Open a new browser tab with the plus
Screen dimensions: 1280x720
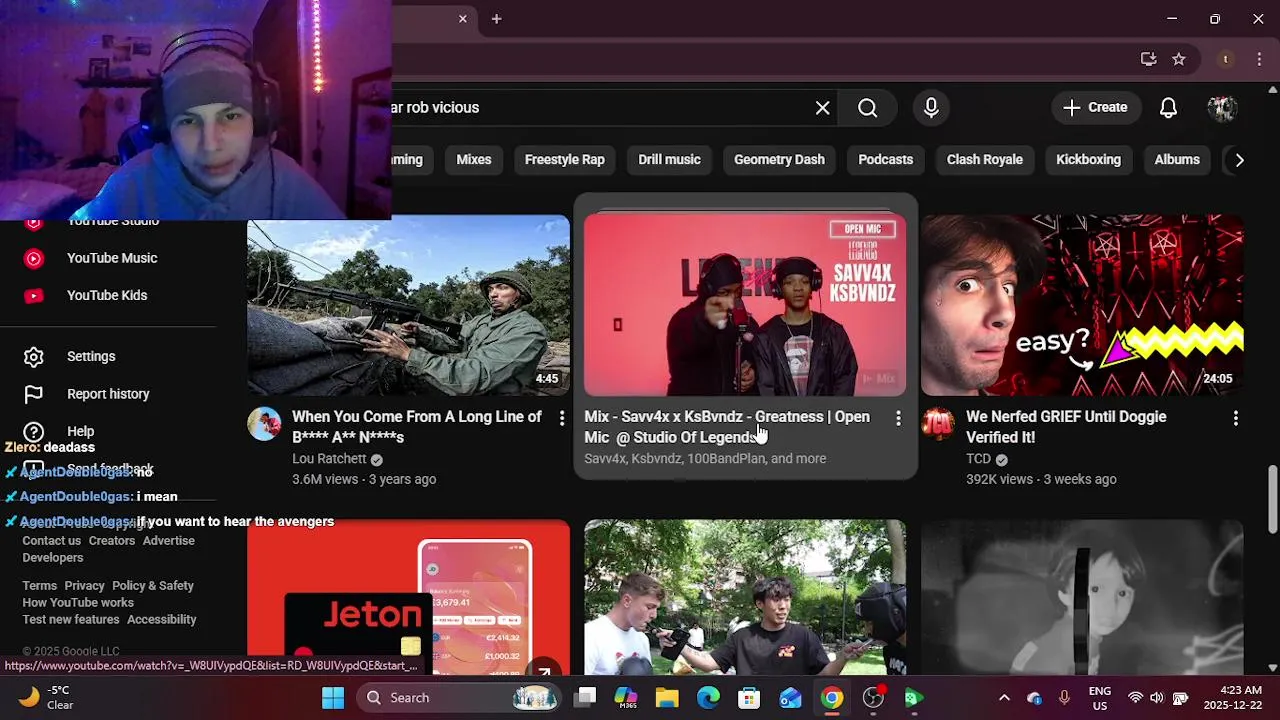coord(496,19)
